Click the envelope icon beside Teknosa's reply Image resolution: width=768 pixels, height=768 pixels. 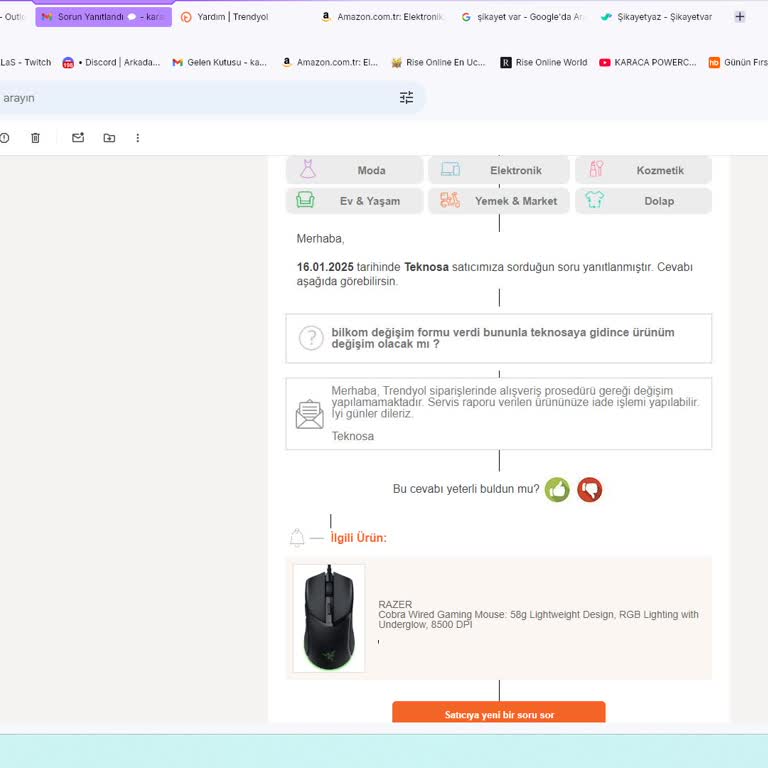point(310,414)
